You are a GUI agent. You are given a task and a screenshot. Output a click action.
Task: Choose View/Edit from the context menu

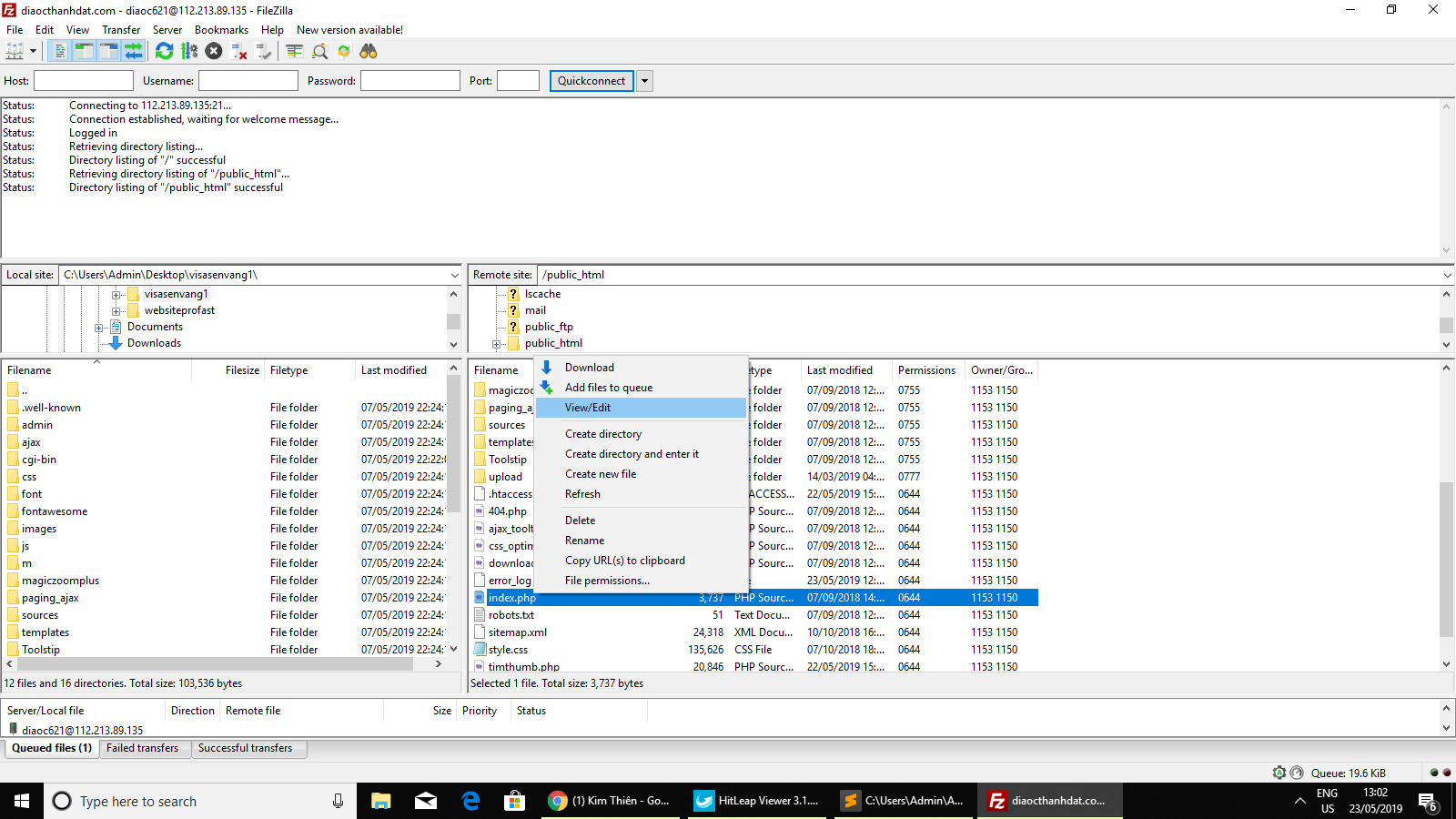pyautogui.click(x=641, y=408)
